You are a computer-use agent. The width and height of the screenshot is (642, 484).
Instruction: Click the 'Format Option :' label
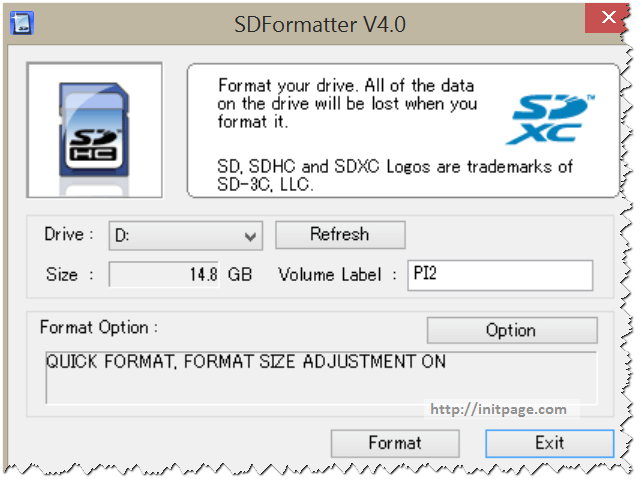(99, 328)
